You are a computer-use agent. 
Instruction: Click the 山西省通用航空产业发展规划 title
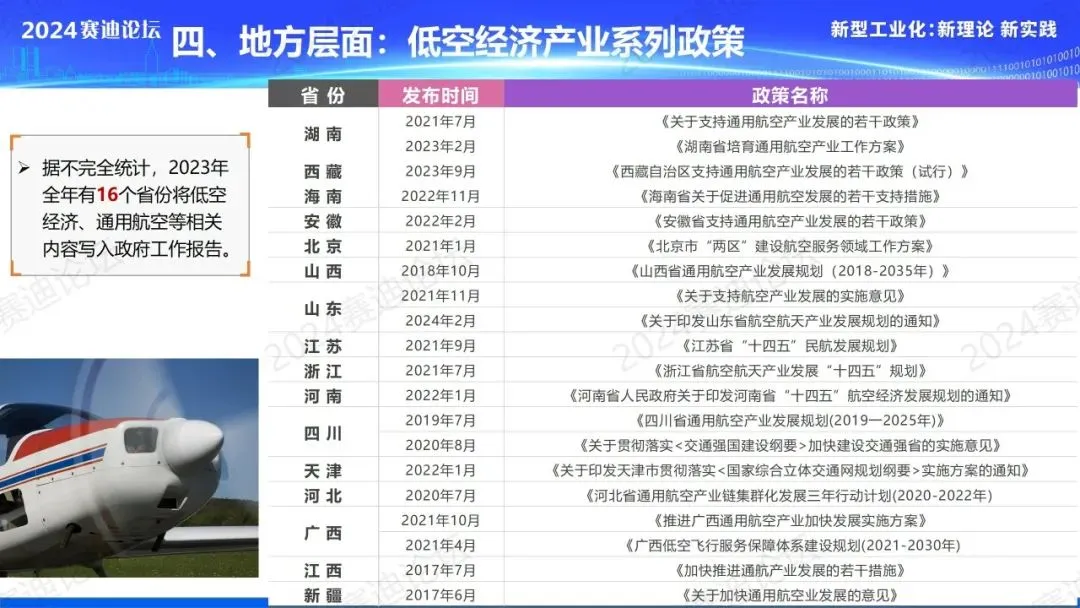[790, 271]
